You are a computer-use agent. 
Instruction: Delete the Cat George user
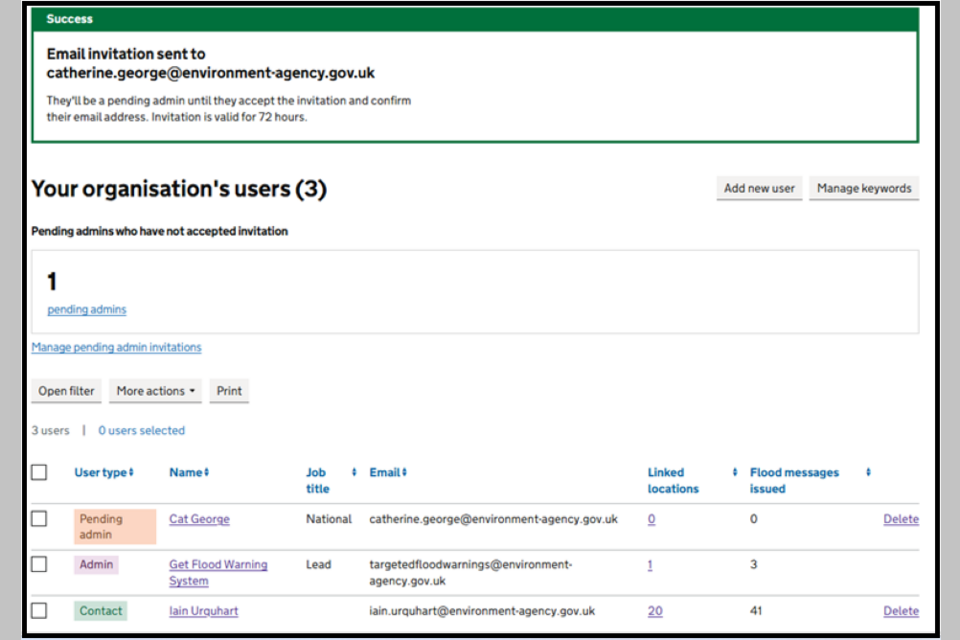click(900, 519)
